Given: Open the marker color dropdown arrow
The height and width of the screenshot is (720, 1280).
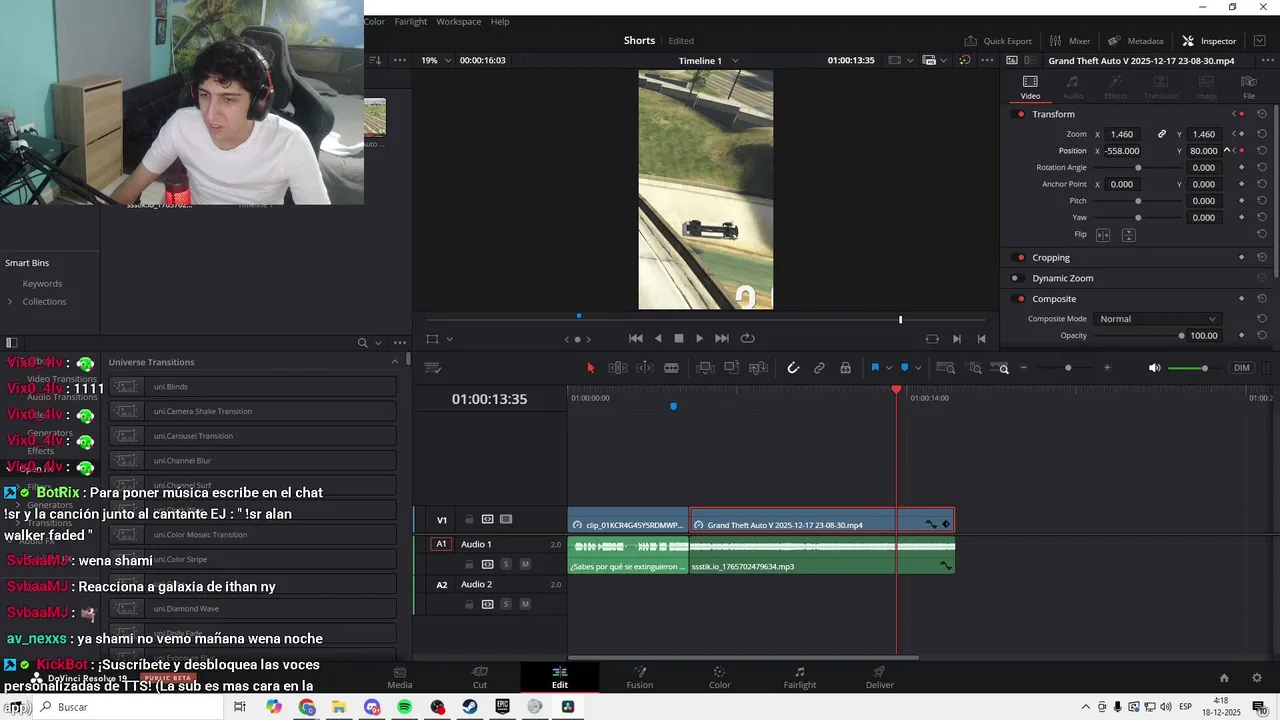Looking at the screenshot, I should (x=919, y=368).
